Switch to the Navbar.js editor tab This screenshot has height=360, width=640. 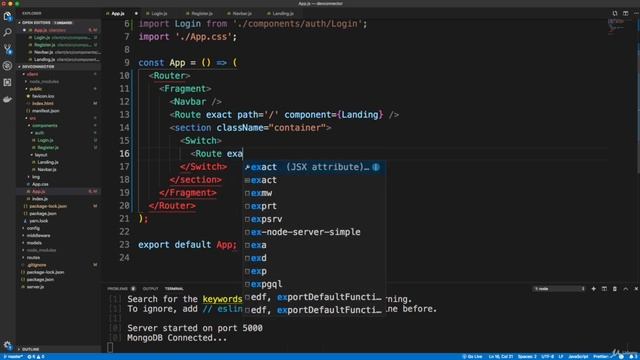pos(242,13)
